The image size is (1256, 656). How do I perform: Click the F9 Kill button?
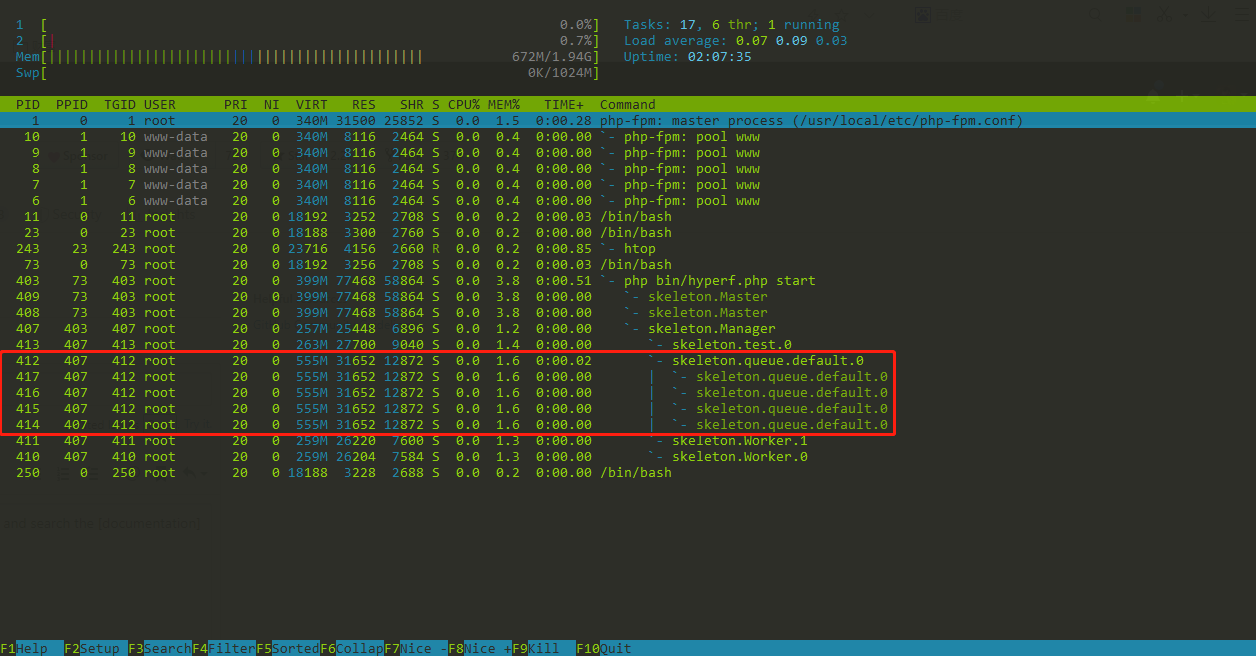click(544, 648)
